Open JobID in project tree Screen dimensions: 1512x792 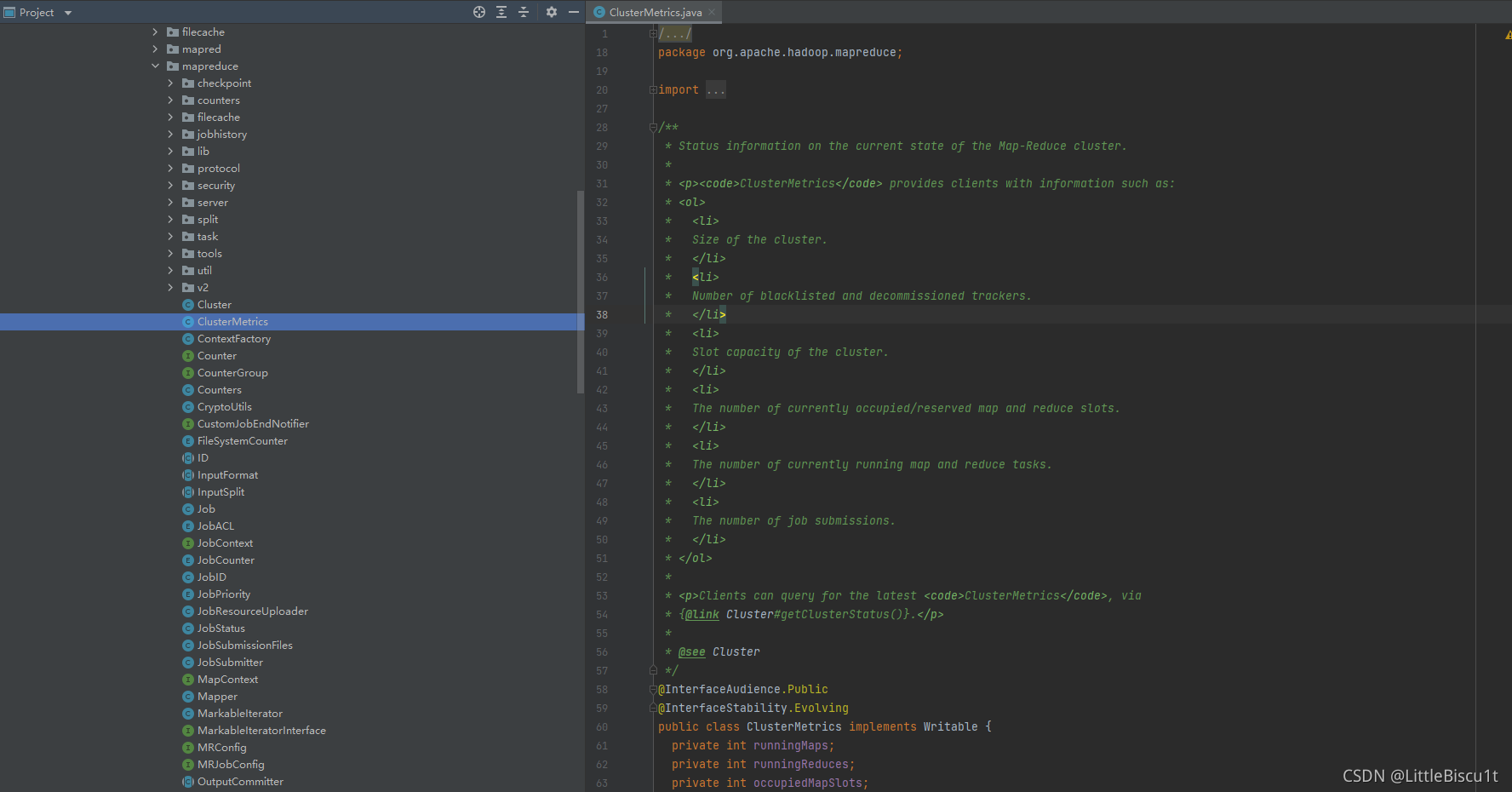(x=211, y=577)
